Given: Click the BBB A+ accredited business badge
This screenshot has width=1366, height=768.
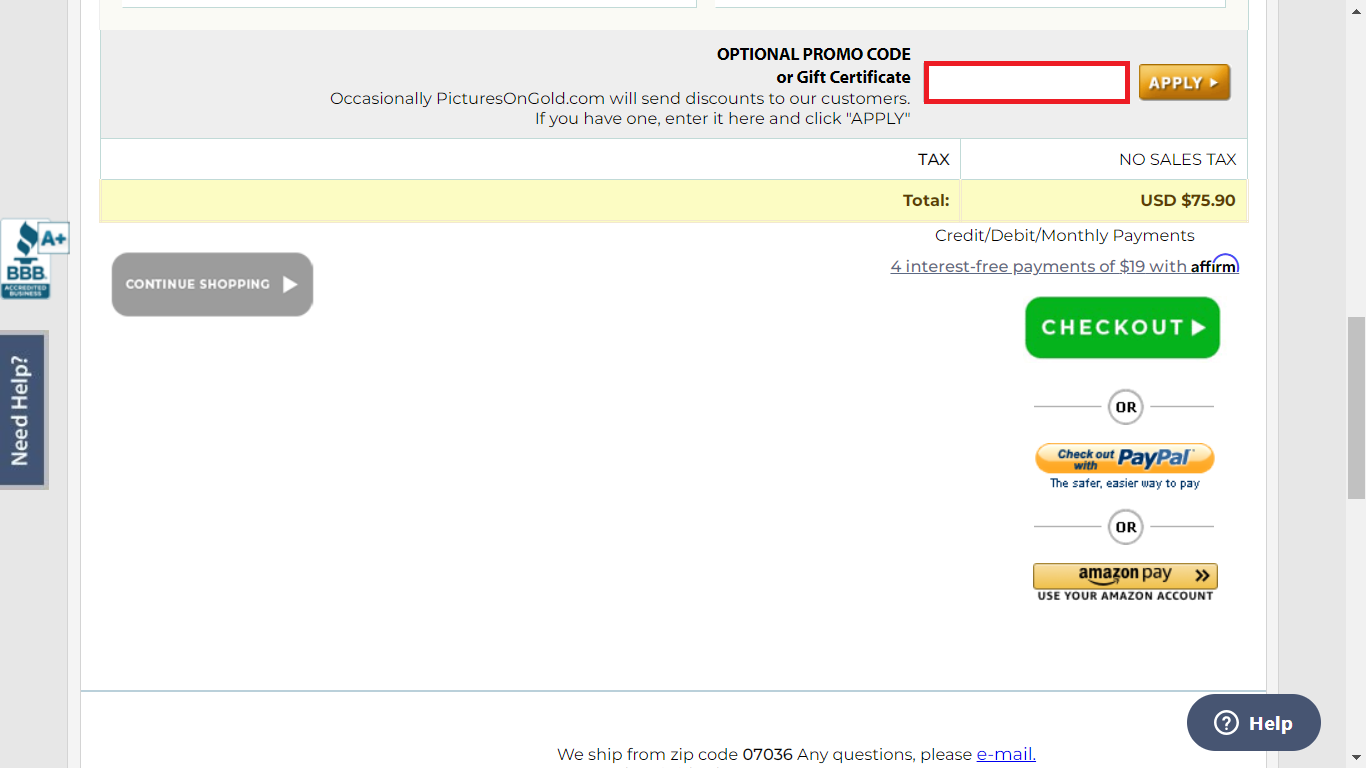Looking at the screenshot, I should click(34, 258).
